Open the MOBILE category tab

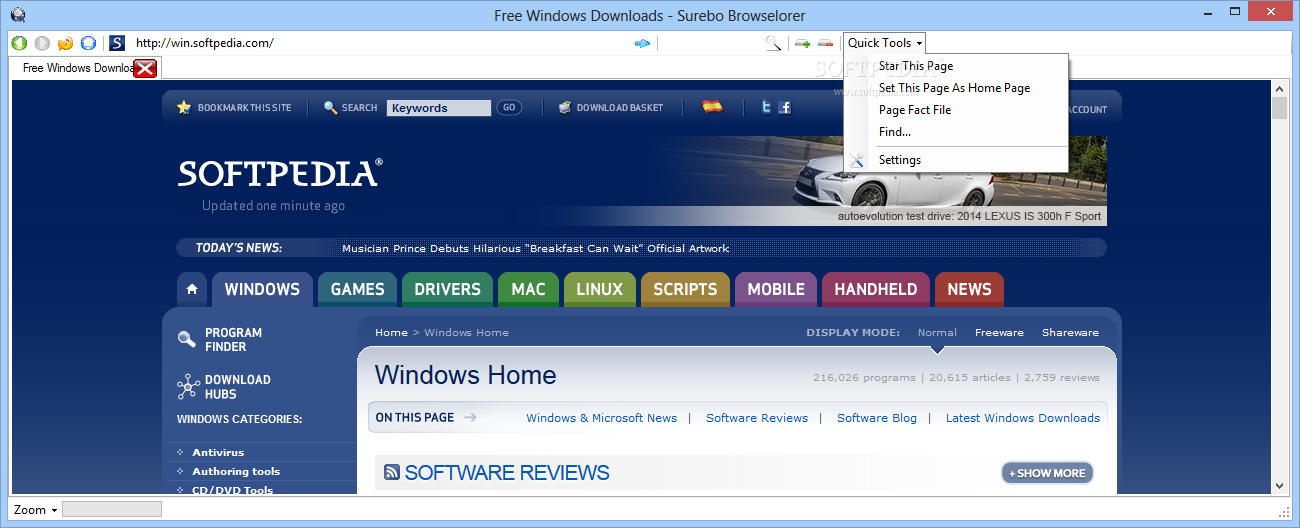pyautogui.click(x=776, y=290)
